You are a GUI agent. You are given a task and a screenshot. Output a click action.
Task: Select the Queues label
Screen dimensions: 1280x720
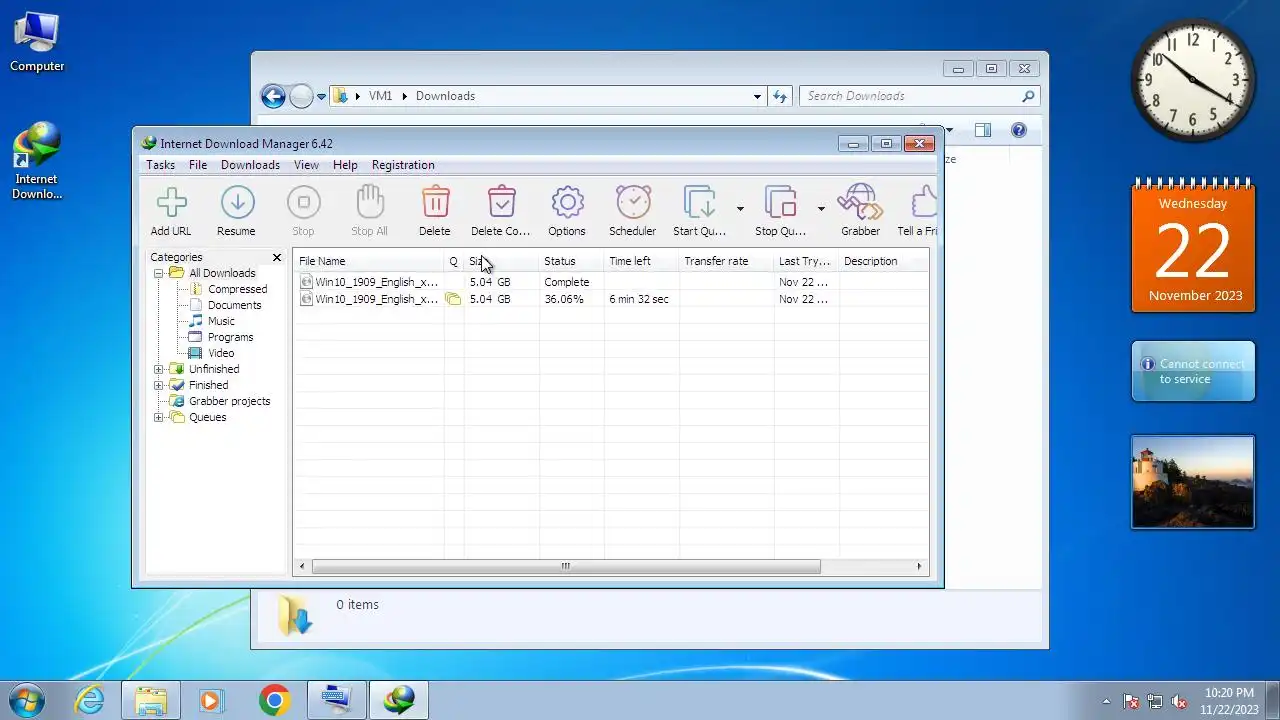click(x=207, y=417)
